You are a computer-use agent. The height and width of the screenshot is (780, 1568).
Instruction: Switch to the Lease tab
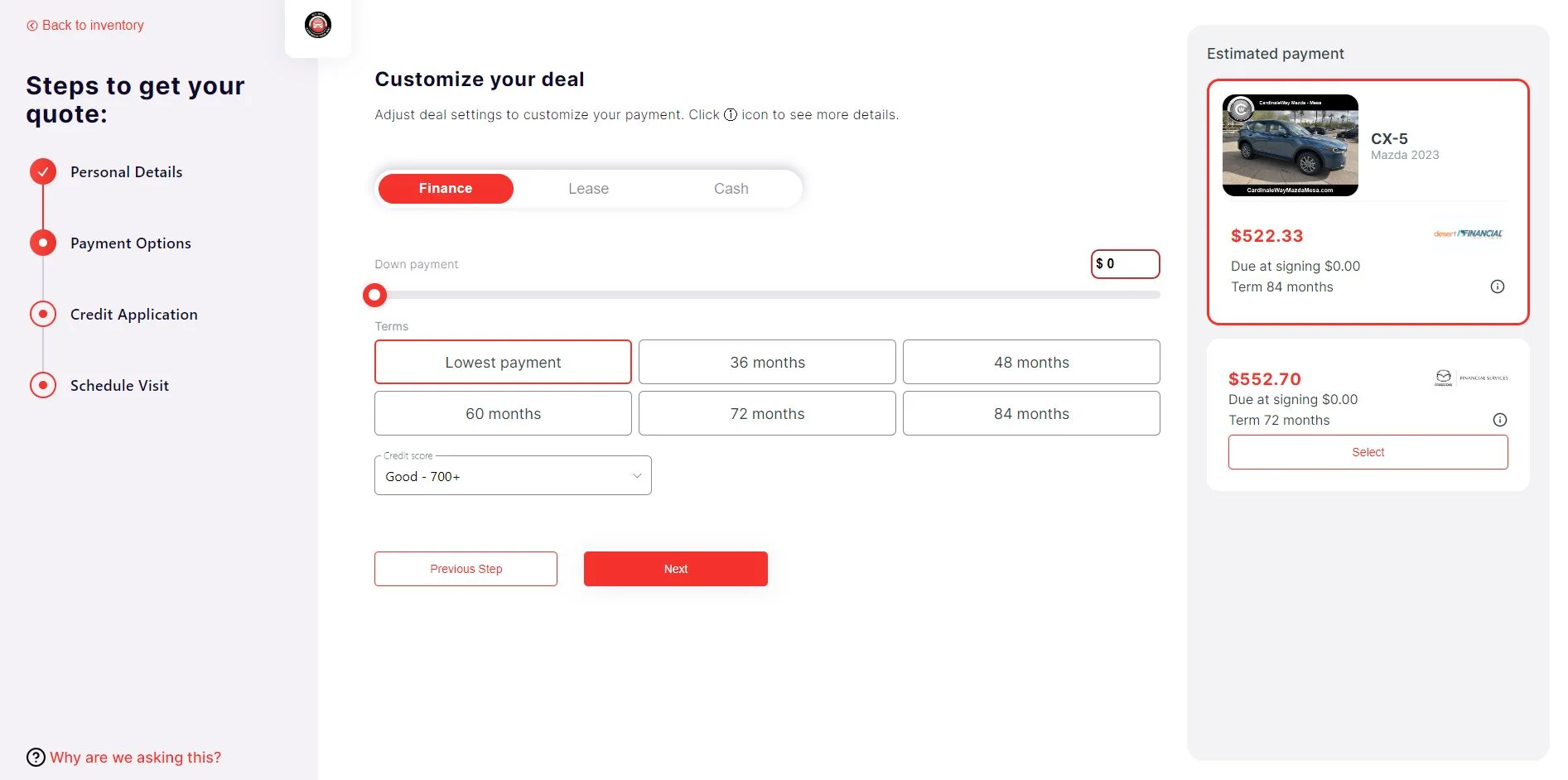588,189
